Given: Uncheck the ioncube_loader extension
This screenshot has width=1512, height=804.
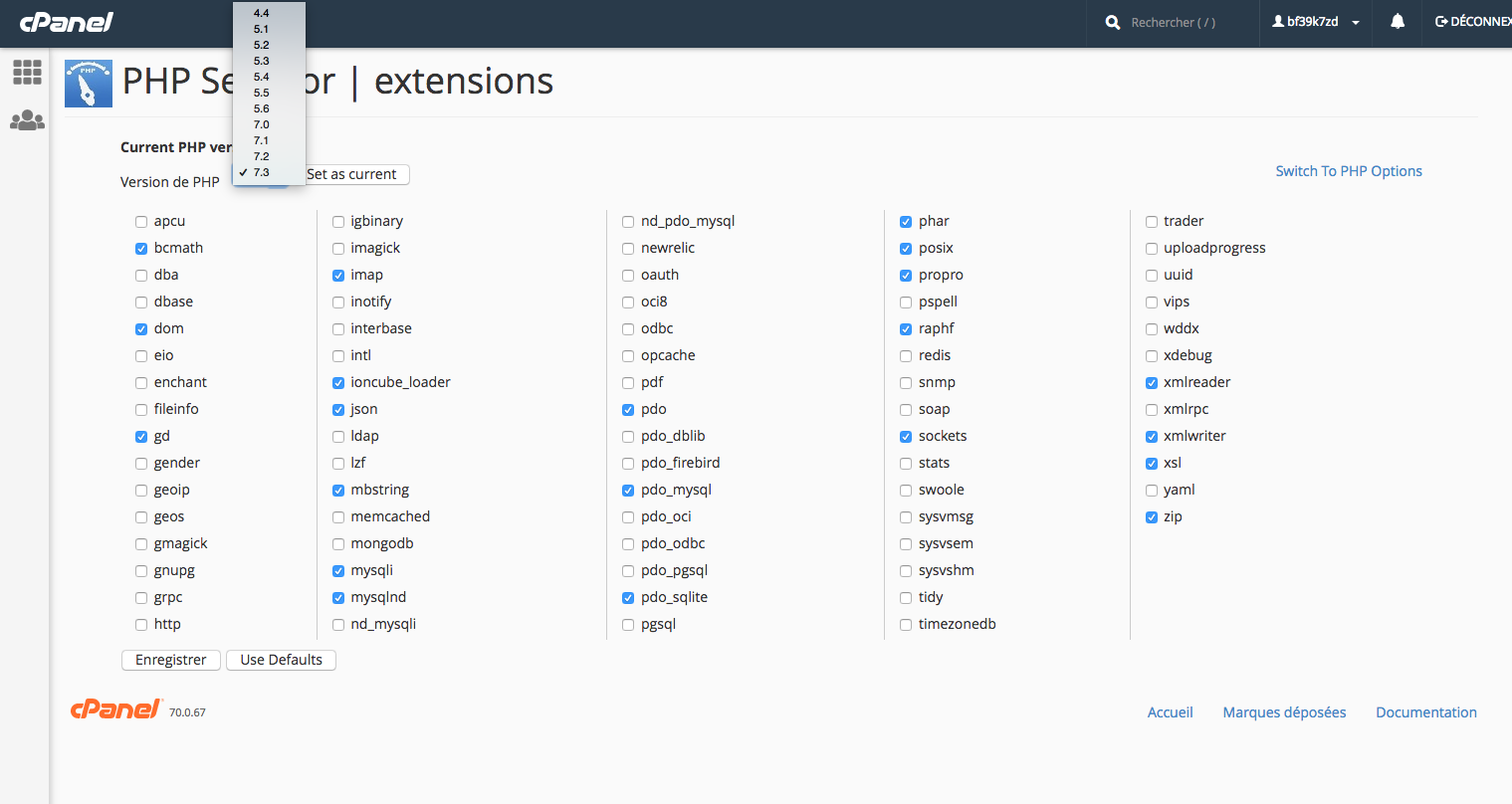Looking at the screenshot, I should click(338, 383).
